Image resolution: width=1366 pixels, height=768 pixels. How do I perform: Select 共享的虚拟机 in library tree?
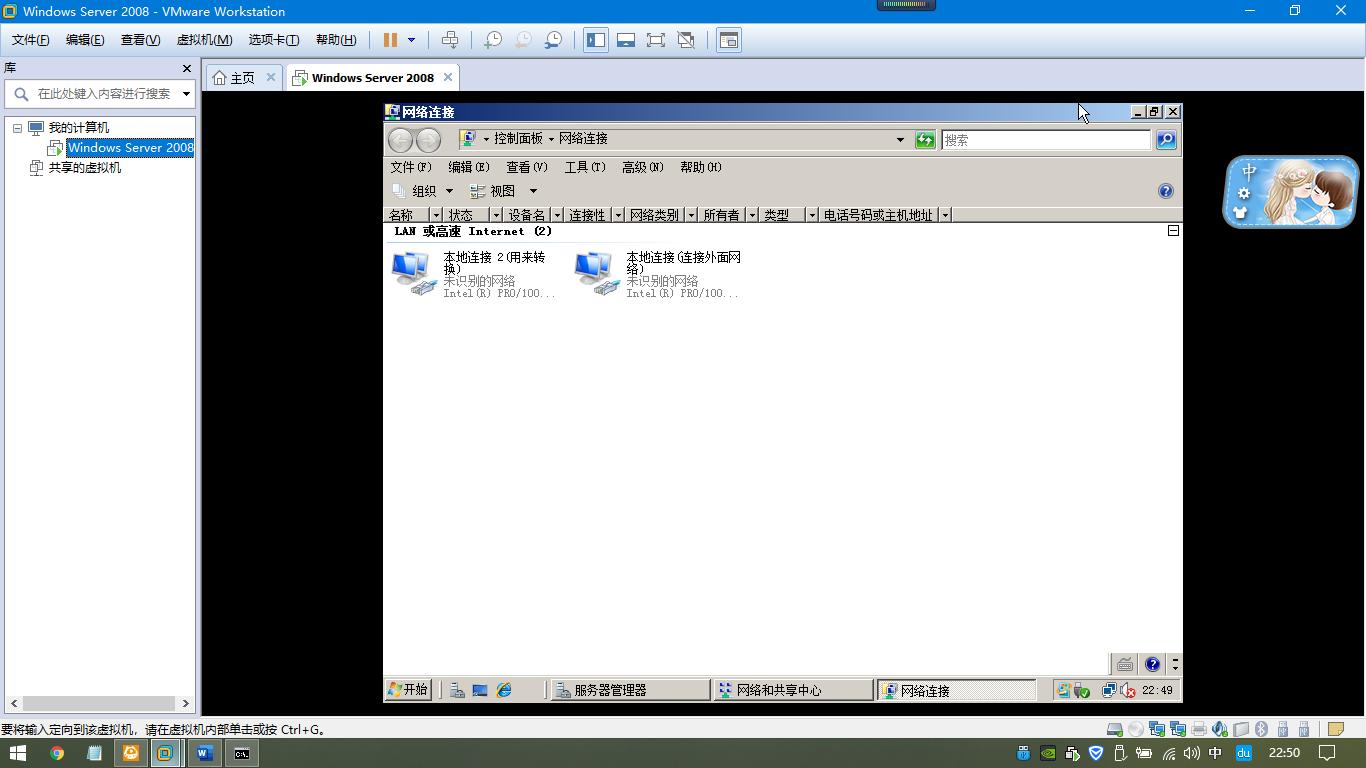(85, 168)
